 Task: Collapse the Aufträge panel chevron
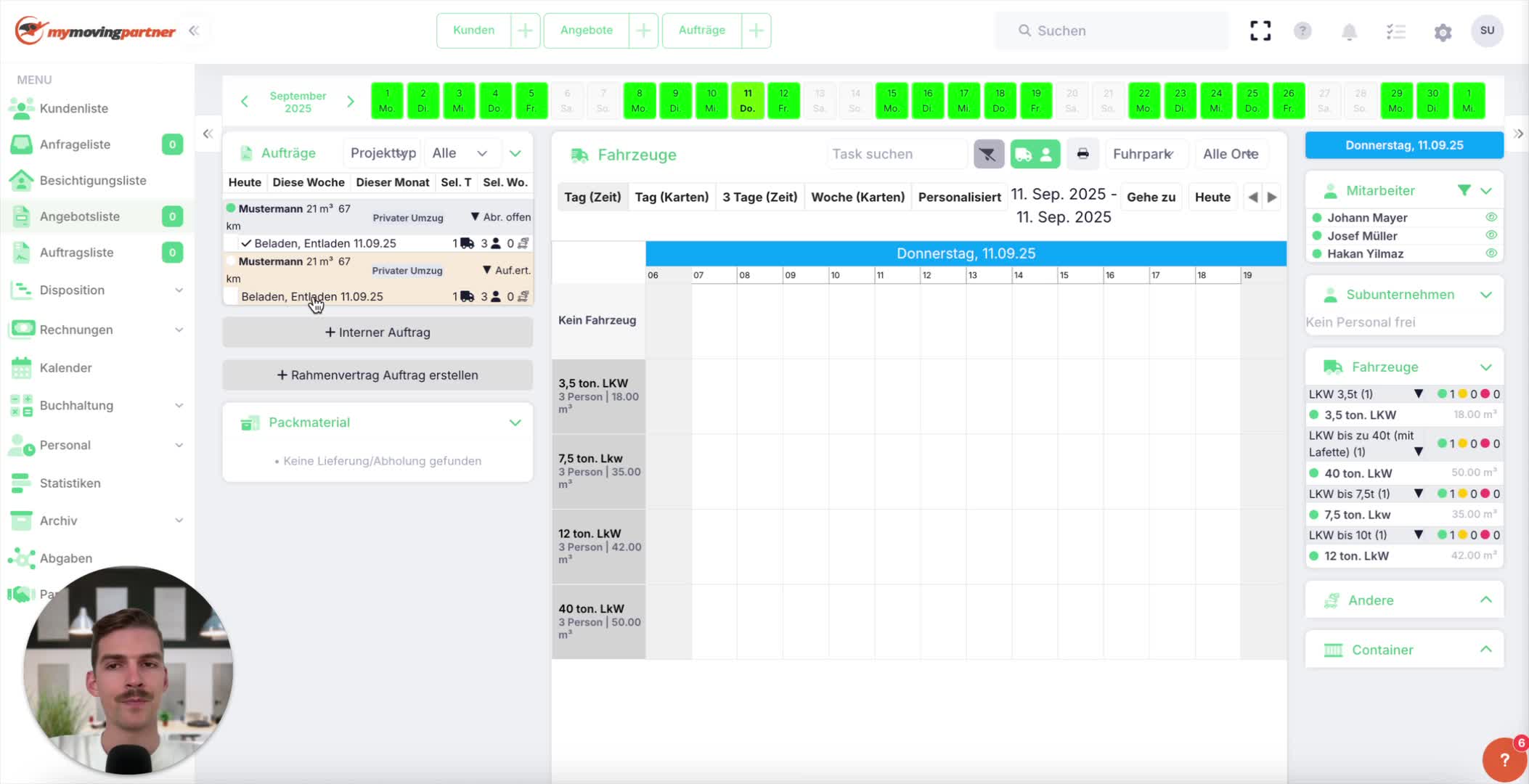(x=515, y=153)
